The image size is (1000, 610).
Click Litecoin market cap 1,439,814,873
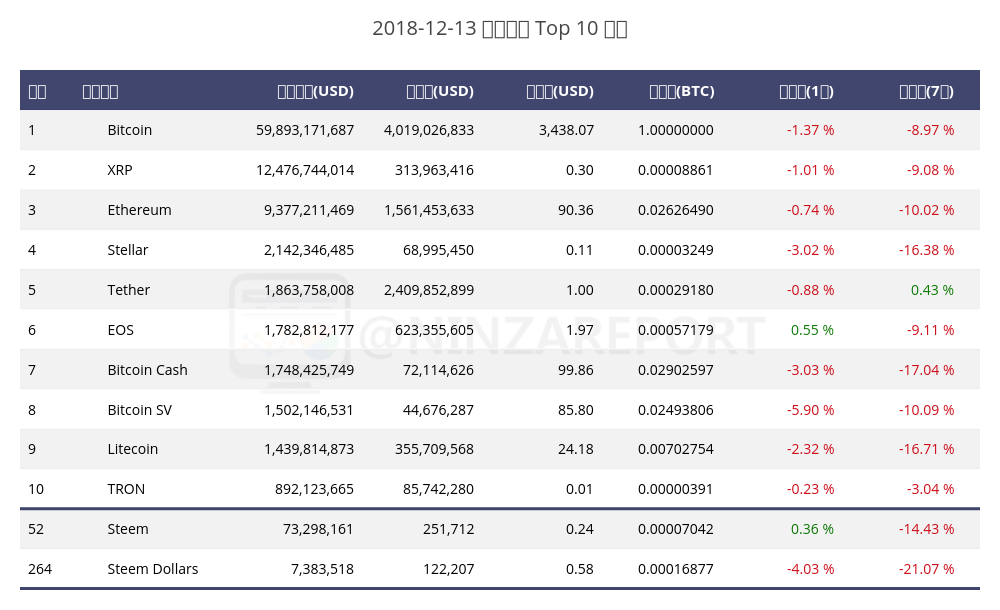point(309,449)
